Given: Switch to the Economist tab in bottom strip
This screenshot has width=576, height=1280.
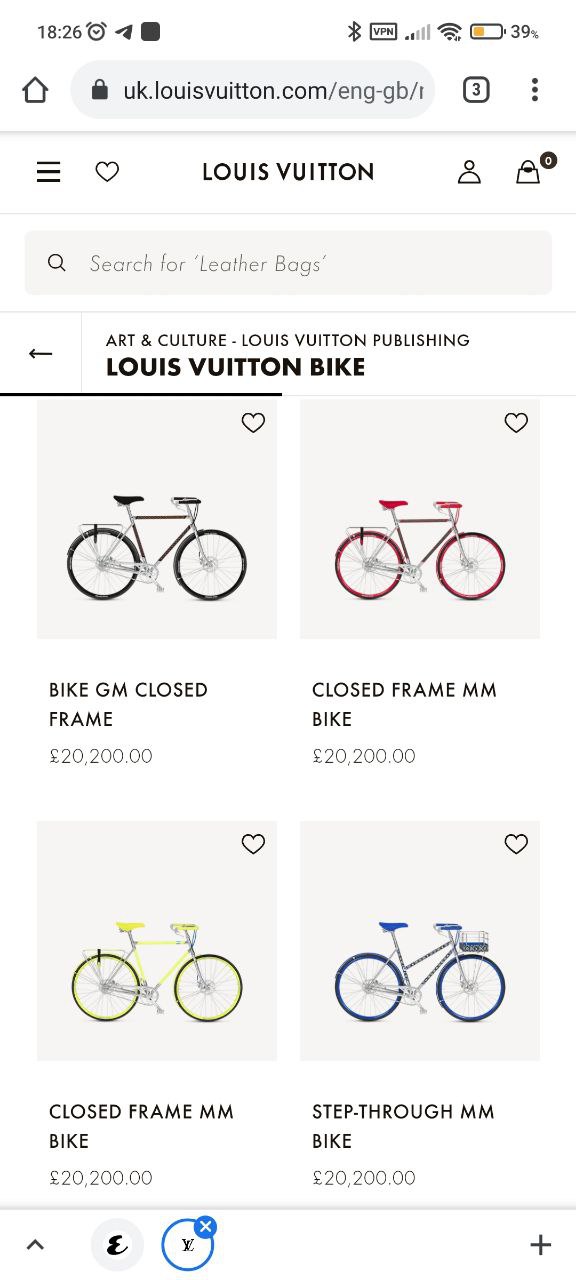Looking at the screenshot, I should click(117, 1245).
